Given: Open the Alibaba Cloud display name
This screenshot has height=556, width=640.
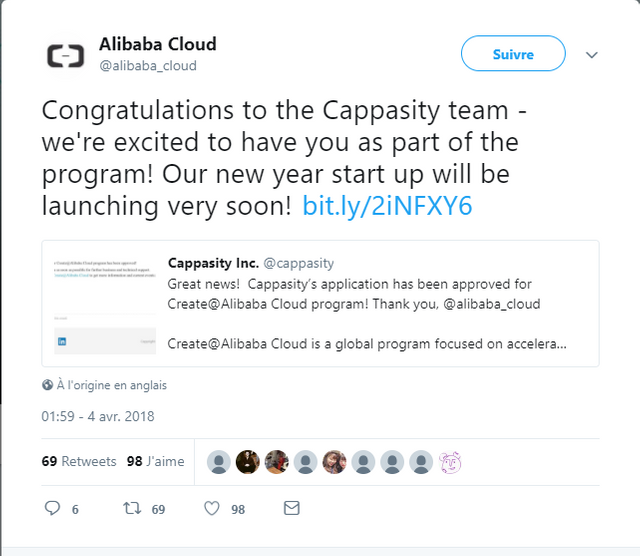Looking at the screenshot, I should pos(158,44).
